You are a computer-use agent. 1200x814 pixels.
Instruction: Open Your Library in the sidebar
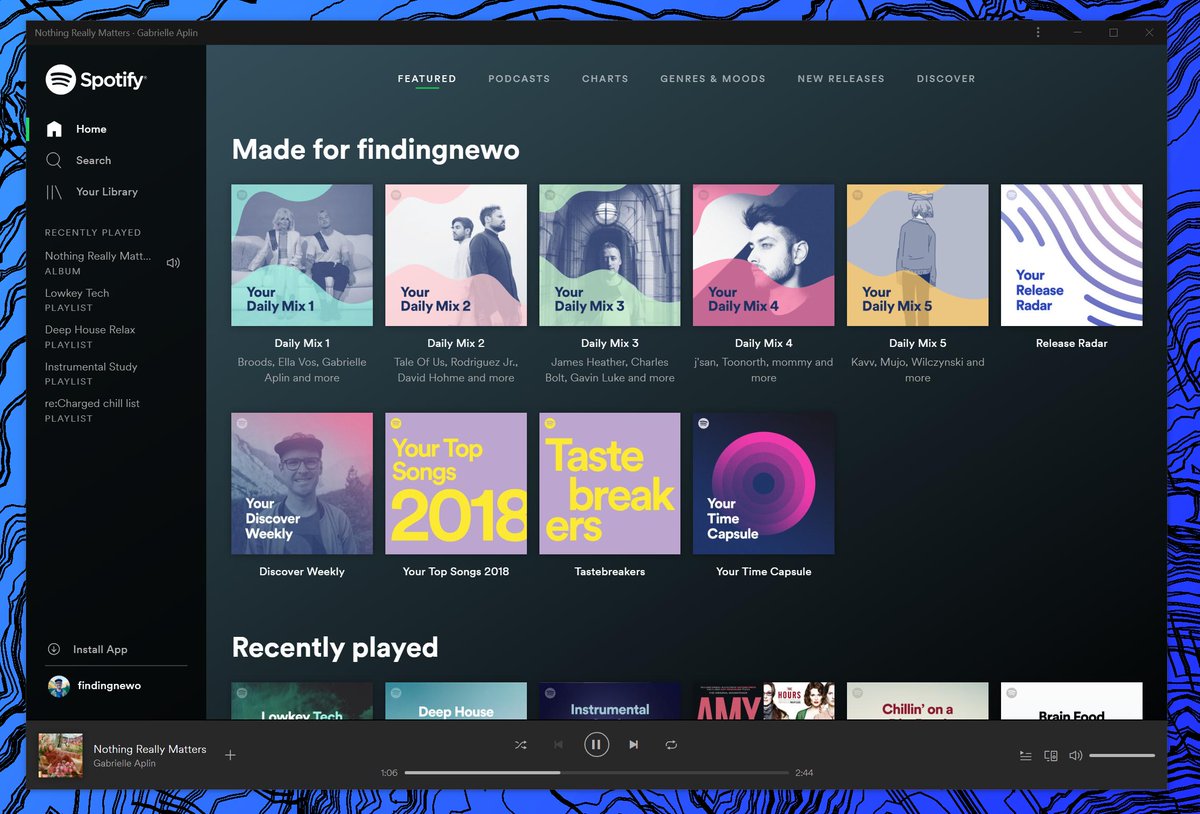(107, 192)
